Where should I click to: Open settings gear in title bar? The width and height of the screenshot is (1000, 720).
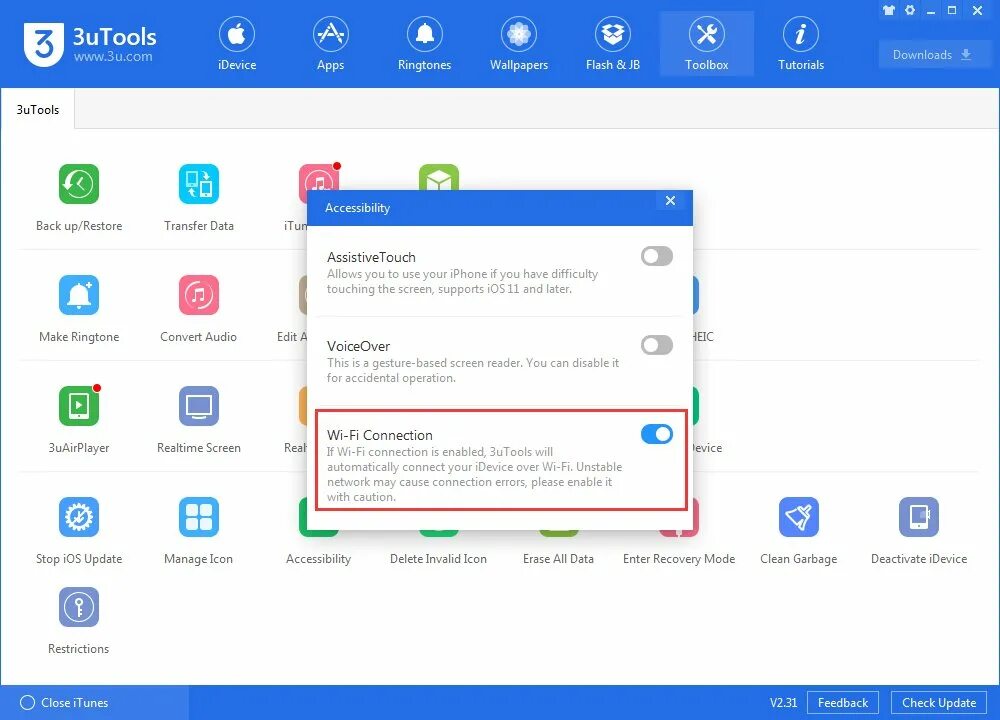point(910,10)
